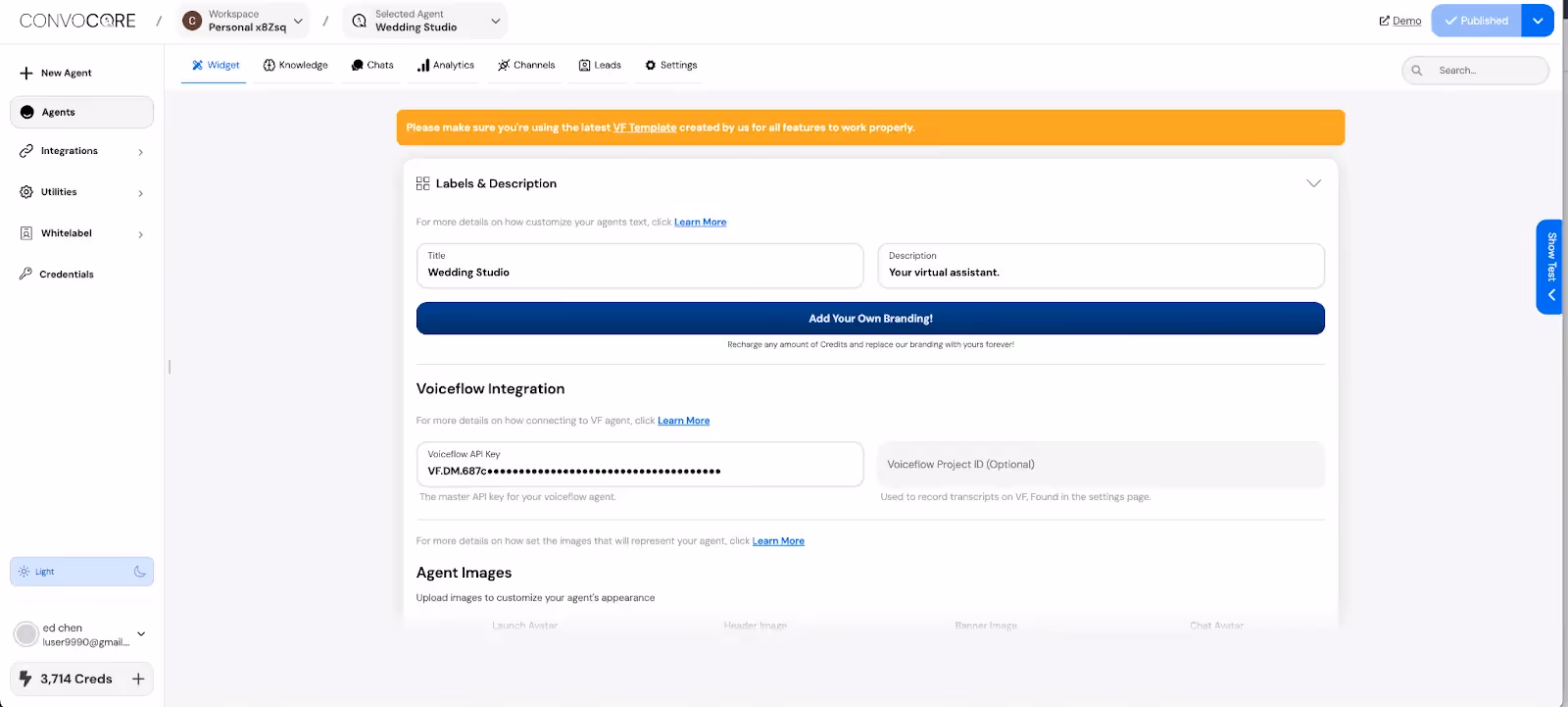Switch to the Analytics tab

tap(446, 65)
